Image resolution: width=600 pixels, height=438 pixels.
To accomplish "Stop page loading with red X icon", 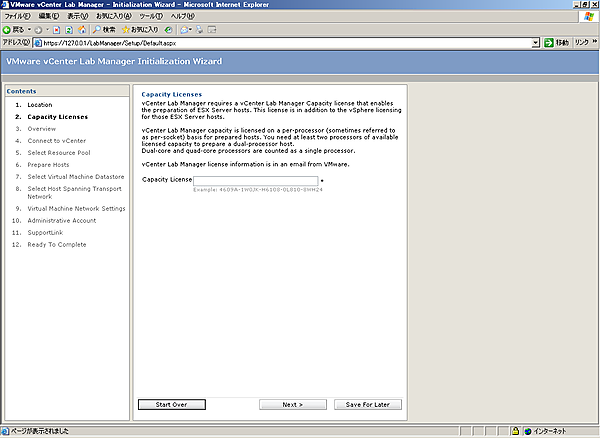I will click(56, 30).
